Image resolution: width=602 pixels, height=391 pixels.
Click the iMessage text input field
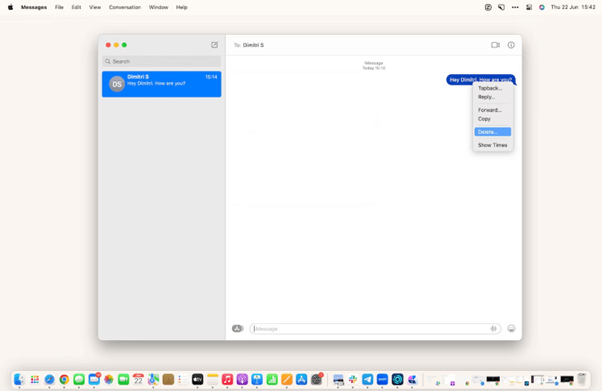(x=375, y=329)
